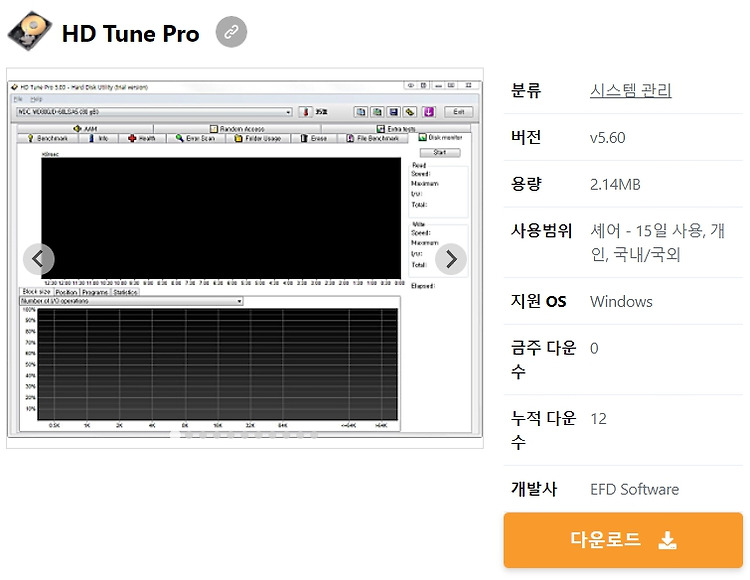Click the Start button in Disk monitor
Viewport: 750px width, 580px height.
(x=440, y=152)
